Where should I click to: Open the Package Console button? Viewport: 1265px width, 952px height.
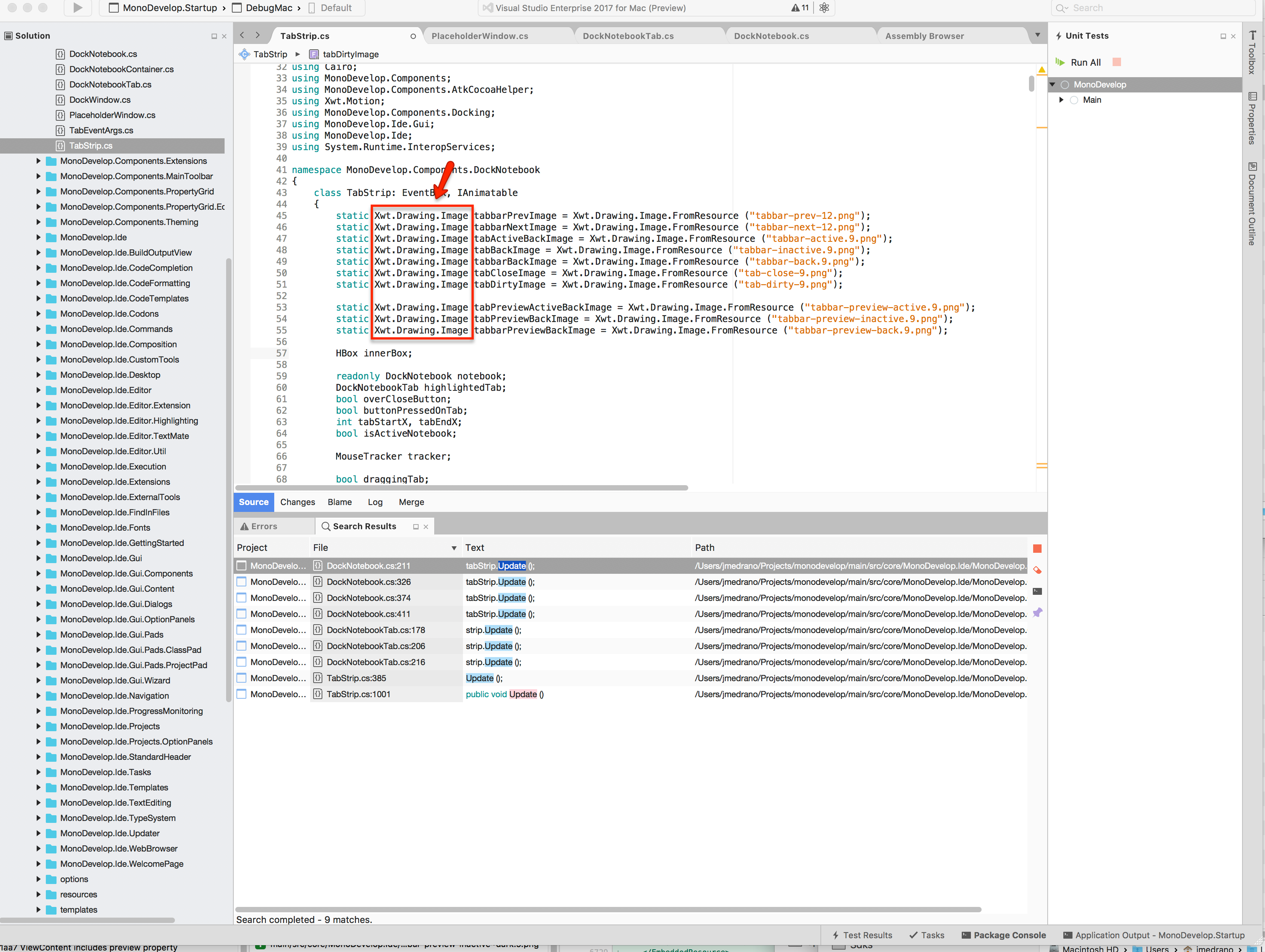coord(1003,936)
